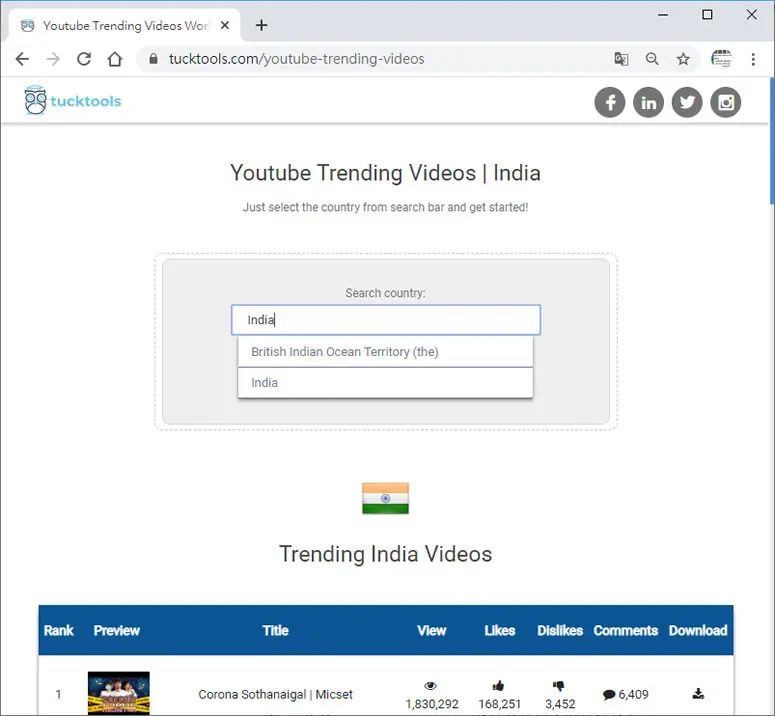Open the Corona Sothanaigal | Micset title
The image size is (775, 716).
(x=275, y=694)
